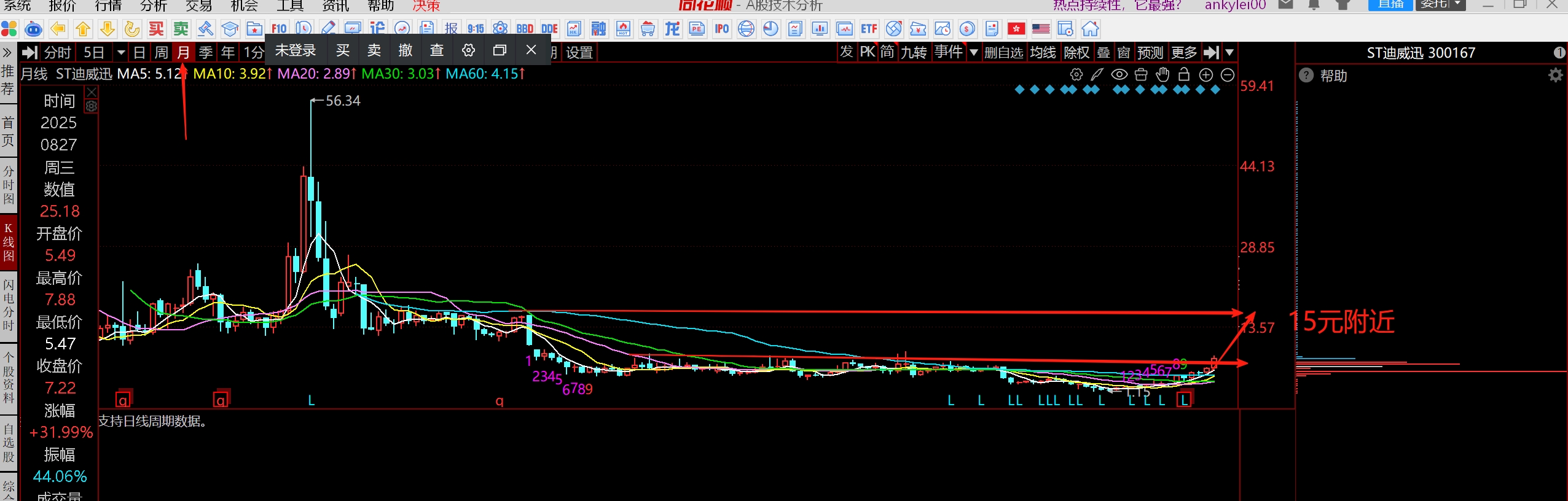Click the green 卖 sell toolbar icon

tap(181, 29)
